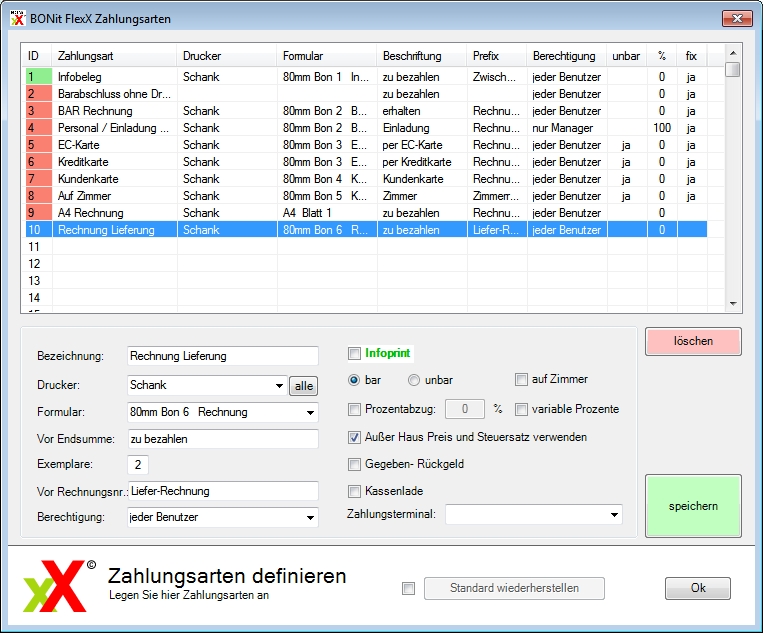Click the Beschriftung column header
763x633 pixels.
422,56
